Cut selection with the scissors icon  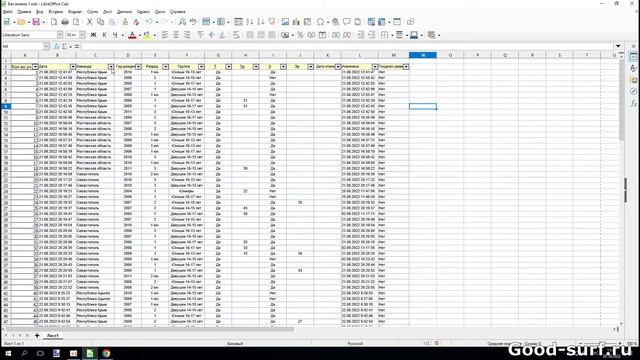tap(89, 22)
